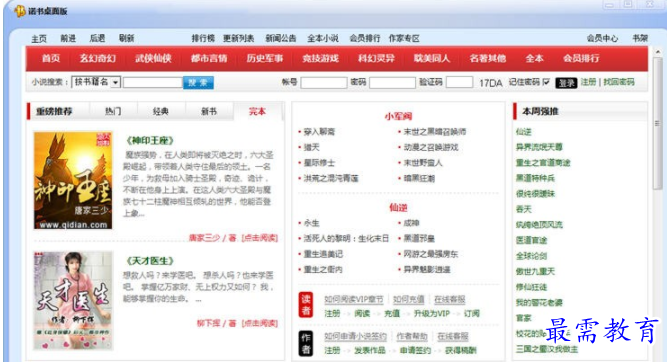Click the vertical page scrollbar thumb

[x=658, y=123]
